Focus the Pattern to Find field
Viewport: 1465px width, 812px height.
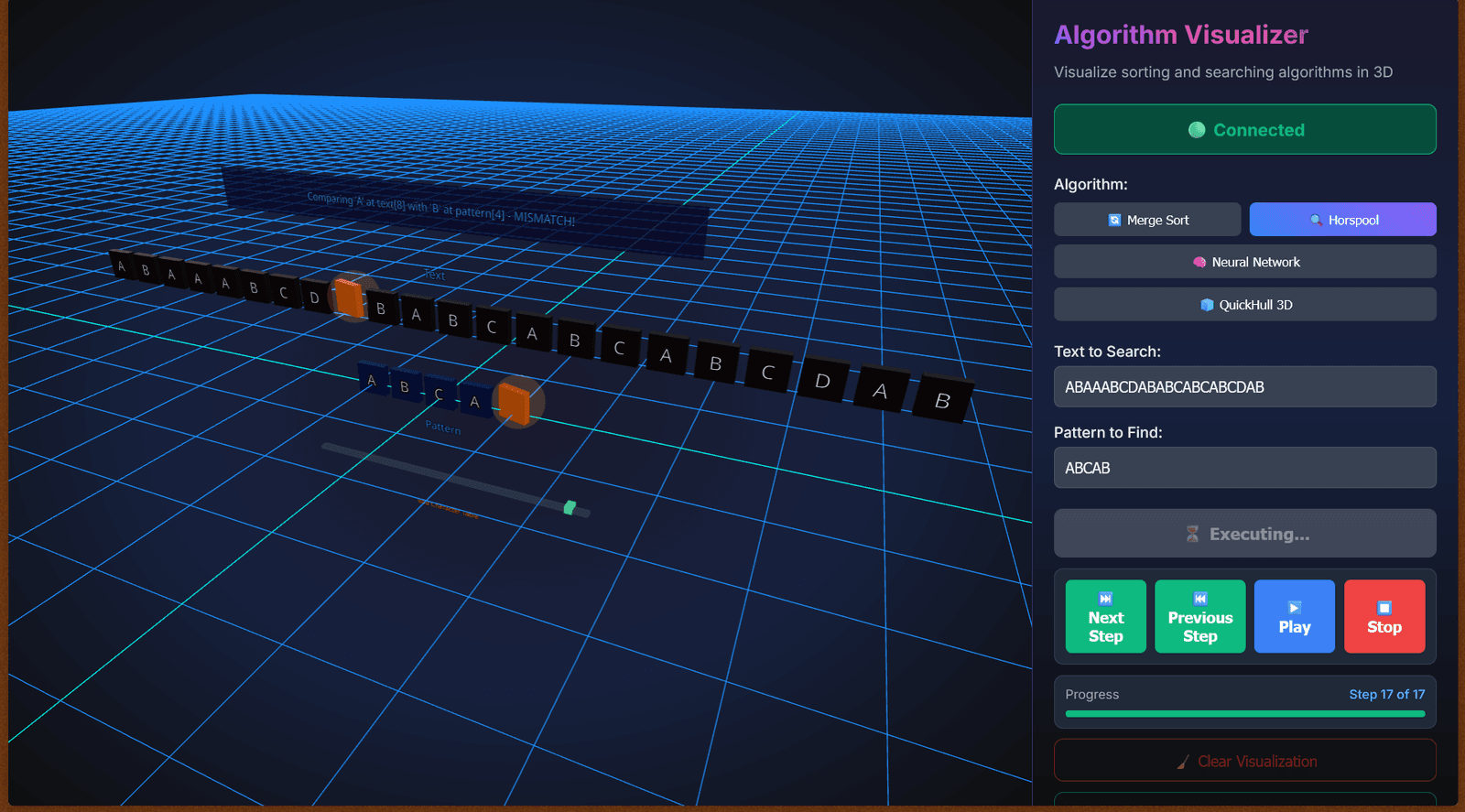(1245, 468)
